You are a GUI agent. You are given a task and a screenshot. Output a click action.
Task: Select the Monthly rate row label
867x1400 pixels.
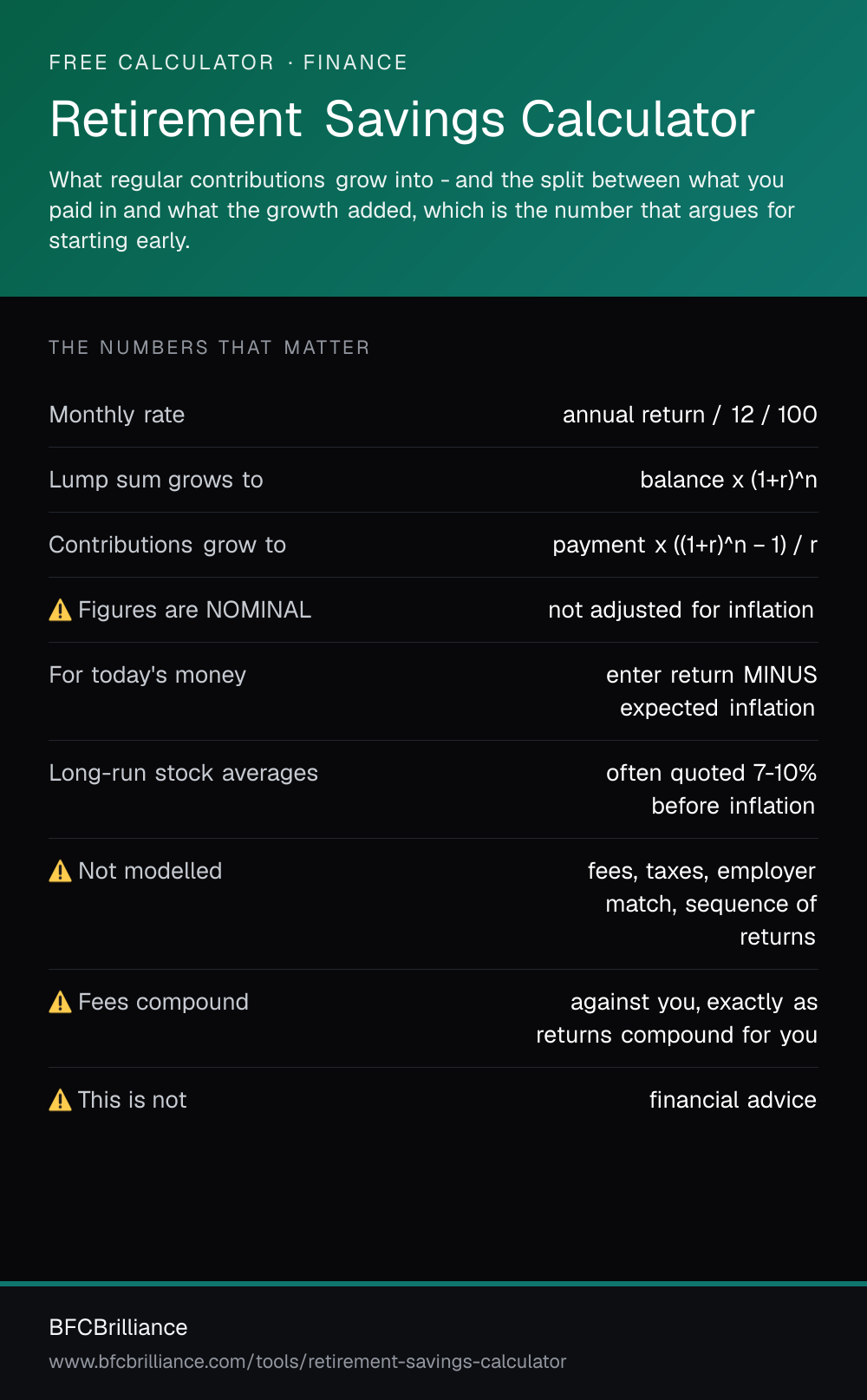click(x=117, y=415)
